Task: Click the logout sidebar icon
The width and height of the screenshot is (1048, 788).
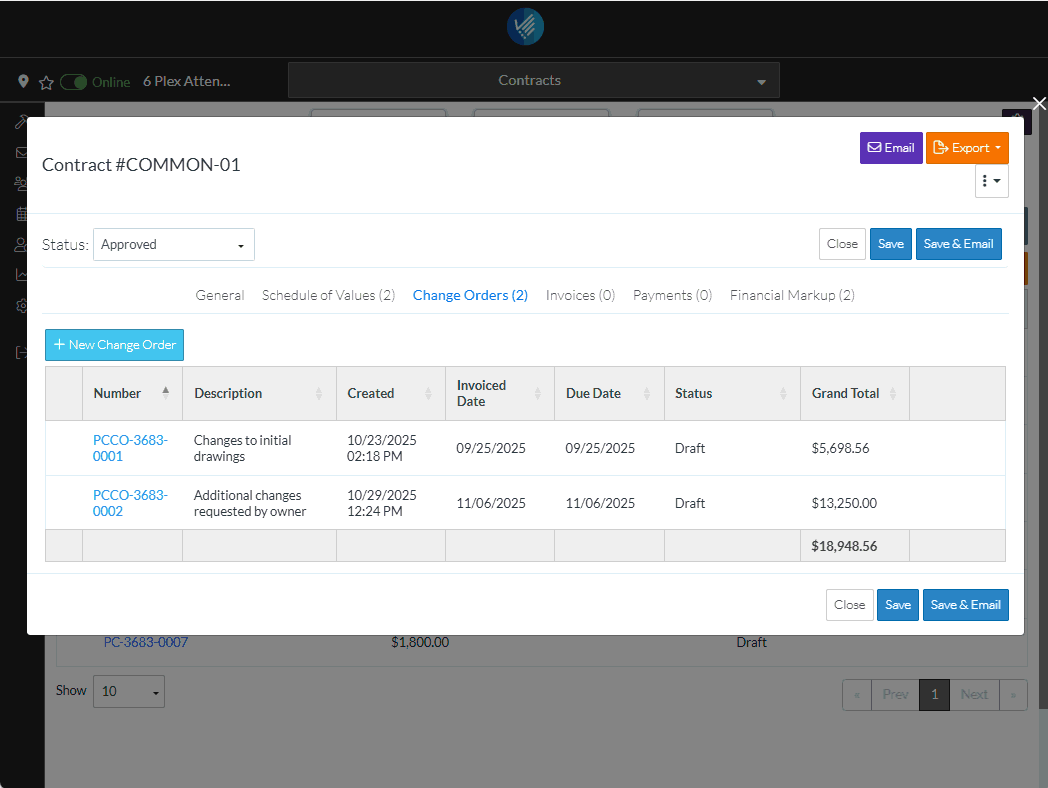Action: click(x=21, y=352)
